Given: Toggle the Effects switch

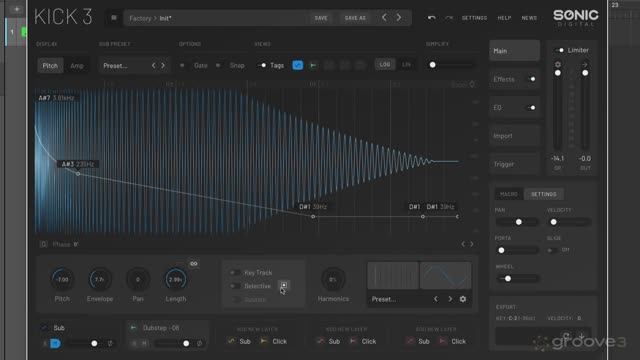Looking at the screenshot, I should (x=531, y=79).
